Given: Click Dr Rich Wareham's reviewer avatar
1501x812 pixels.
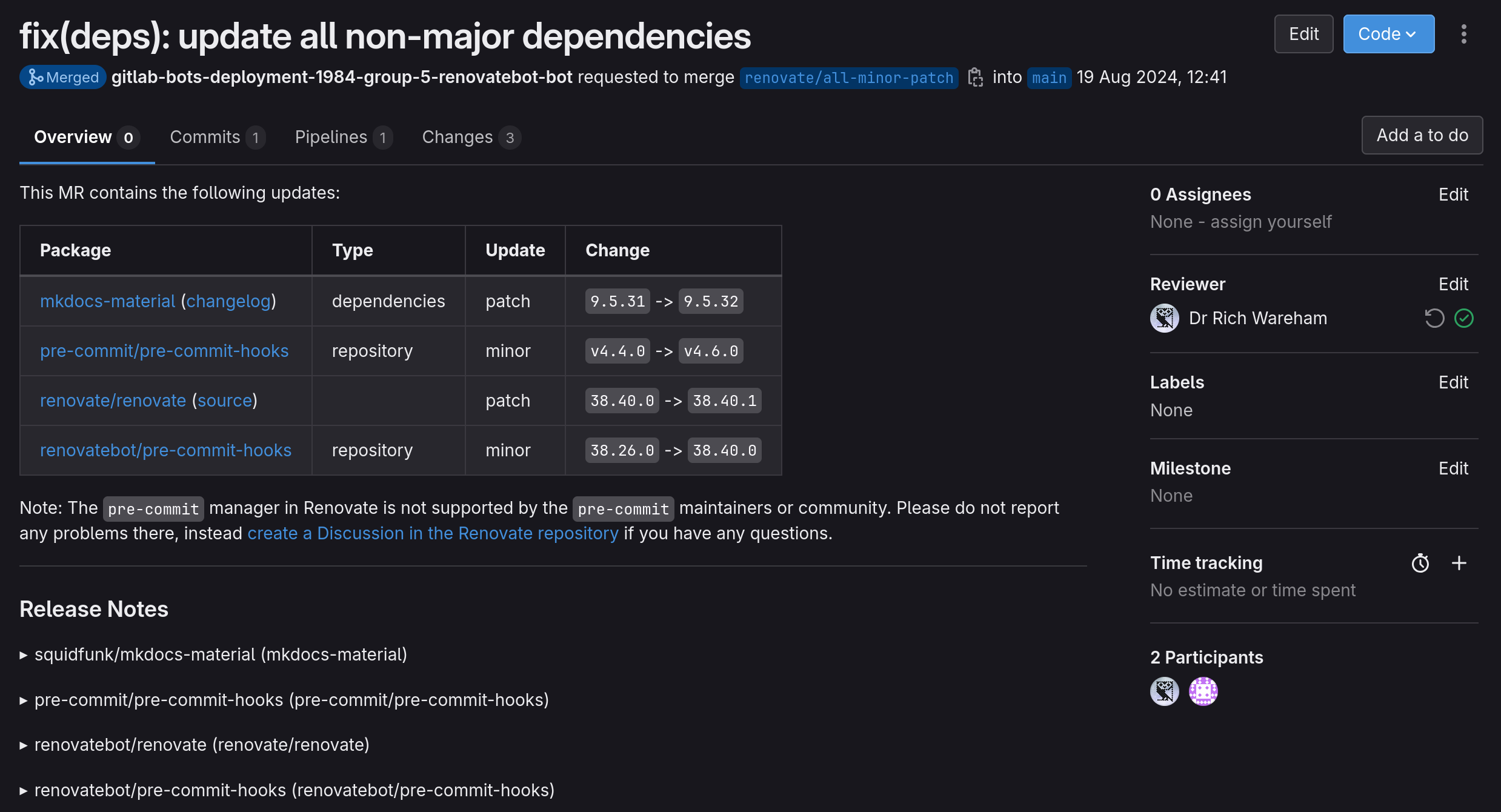Looking at the screenshot, I should (x=1164, y=318).
